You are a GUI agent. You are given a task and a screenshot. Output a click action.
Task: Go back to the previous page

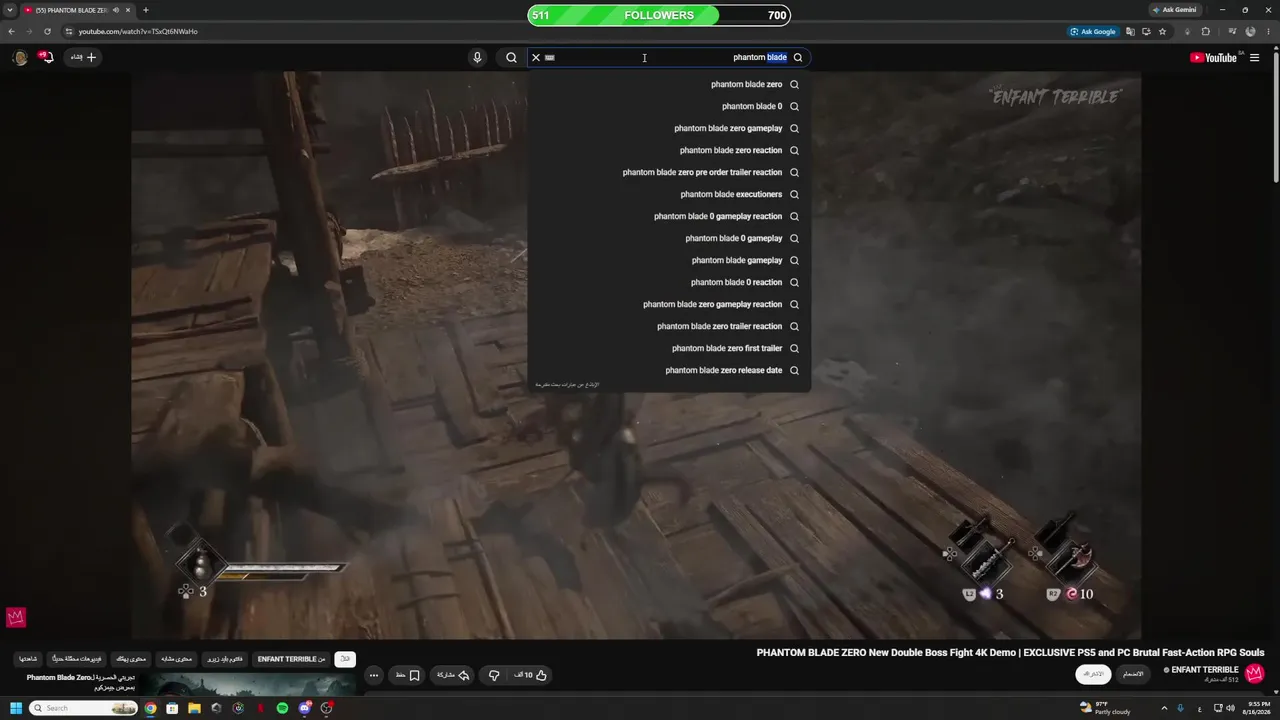[11, 31]
